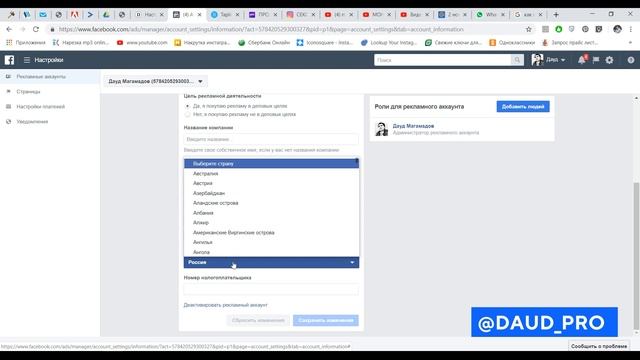Image resolution: width=640 pixels, height=360 pixels.
Task: Open www.youtube.com bookmark
Action: [x=142, y=42]
